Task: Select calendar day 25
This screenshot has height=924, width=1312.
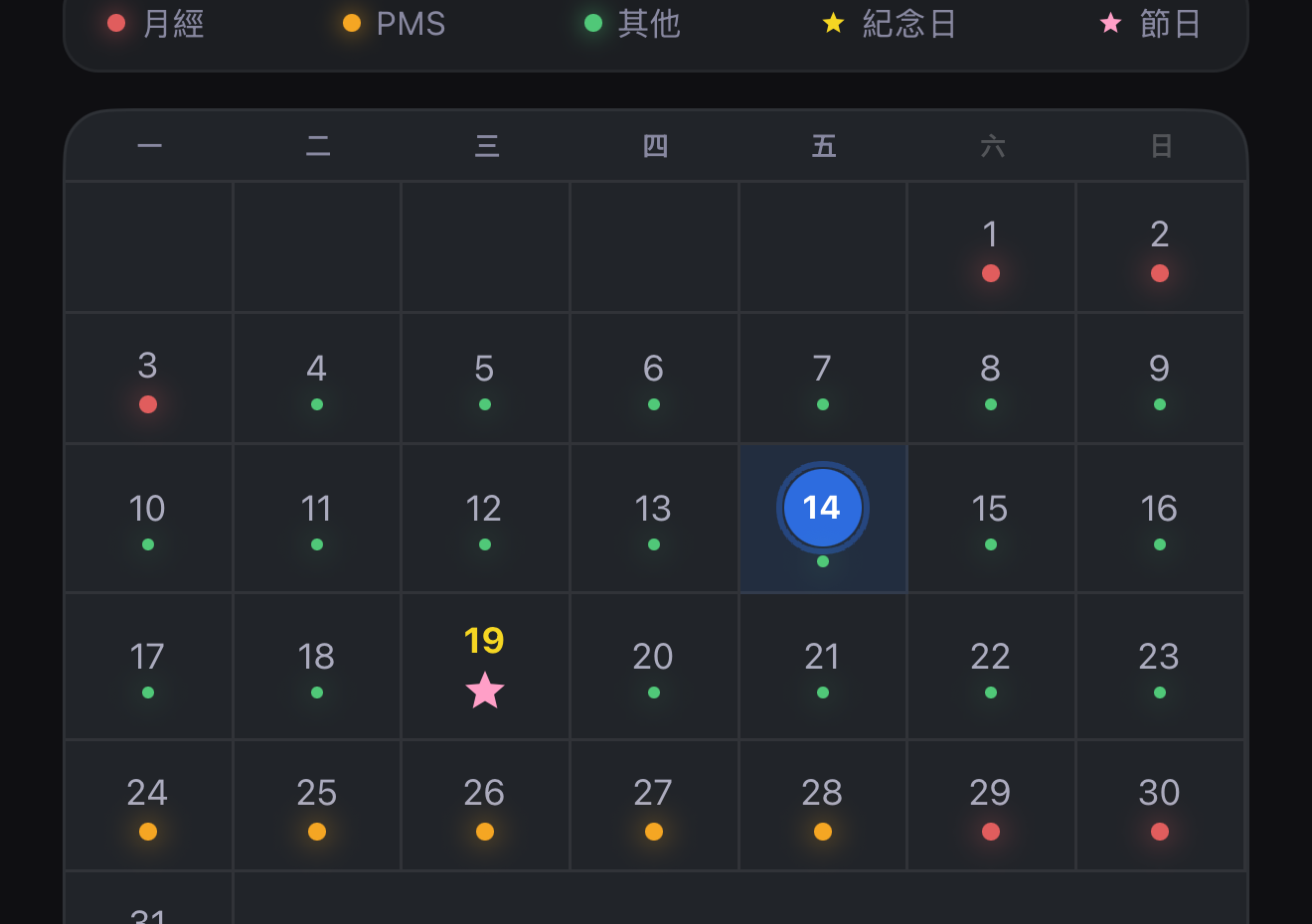Action: tap(316, 805)
